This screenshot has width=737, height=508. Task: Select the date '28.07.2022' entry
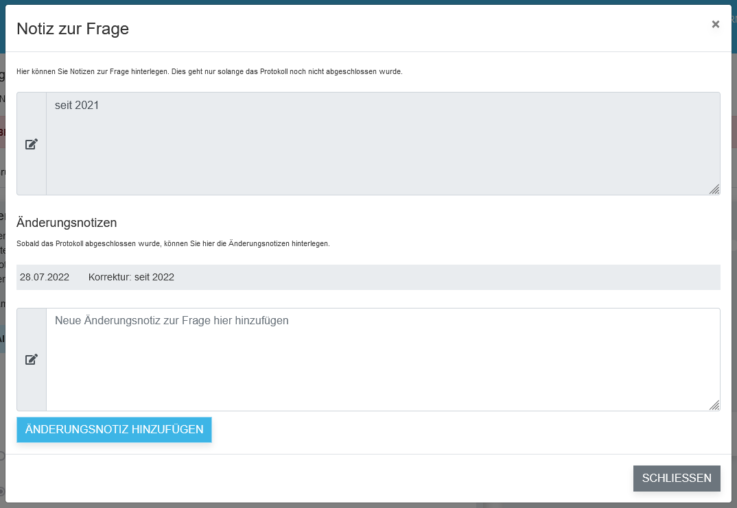click(44, 277)
